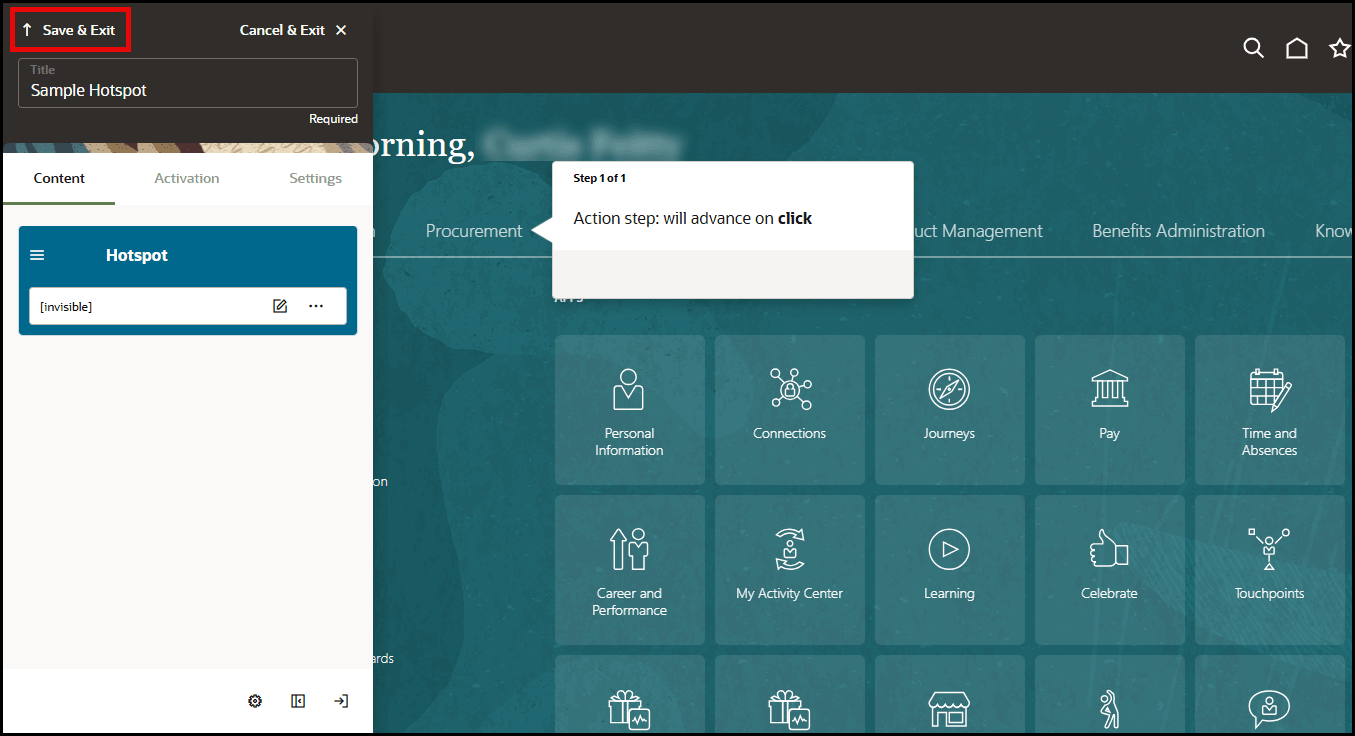Open the Personal Information tile

(629, 410)
